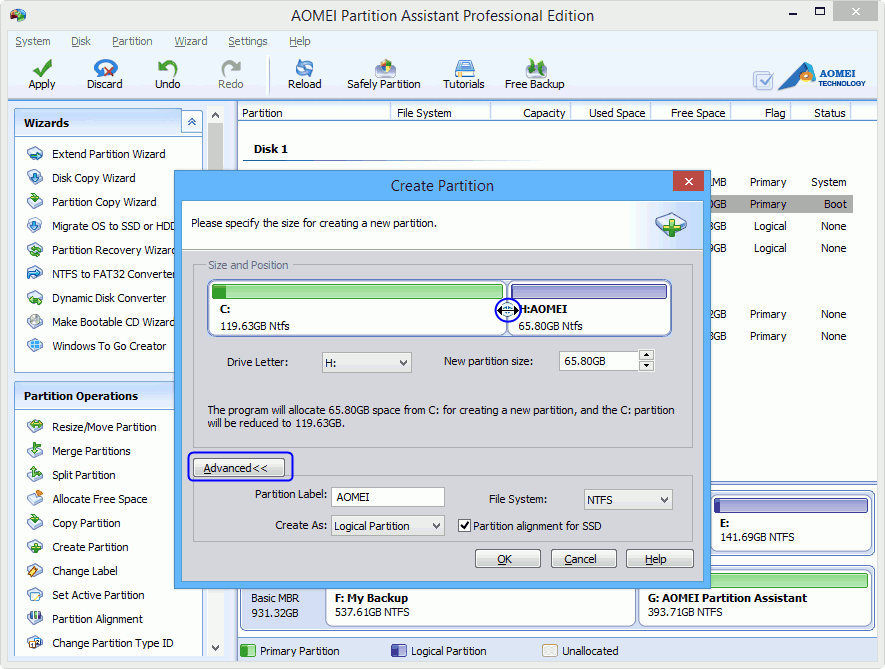Click the Discard toolbar icon

pyautogui.click(x=105, y=68)
